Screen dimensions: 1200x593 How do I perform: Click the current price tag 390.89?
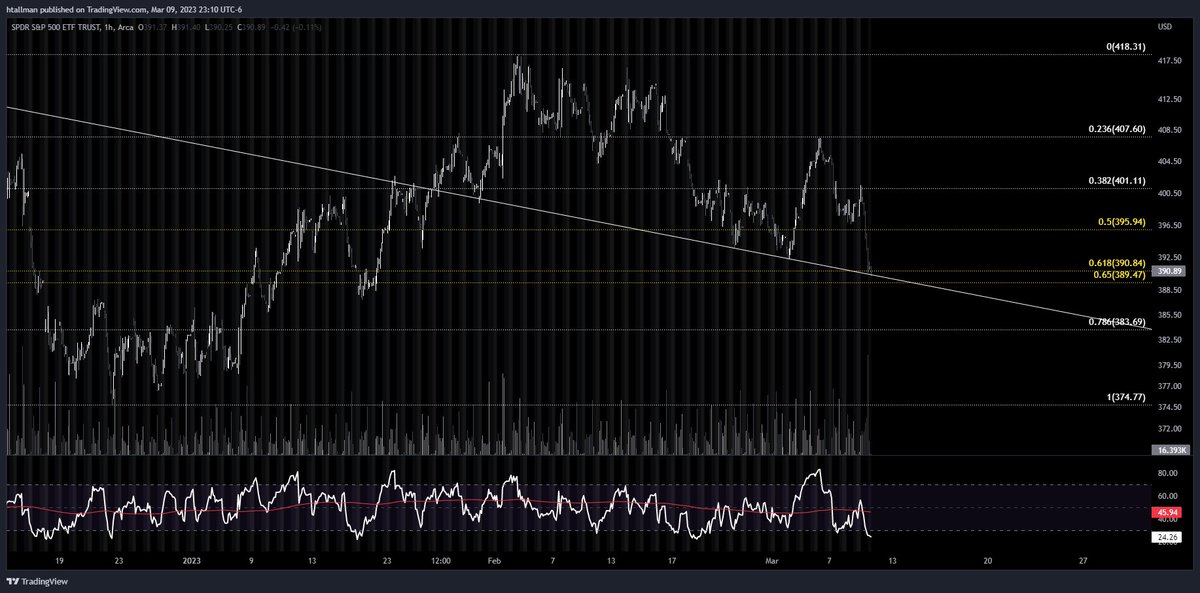(x=1169, y=271)
